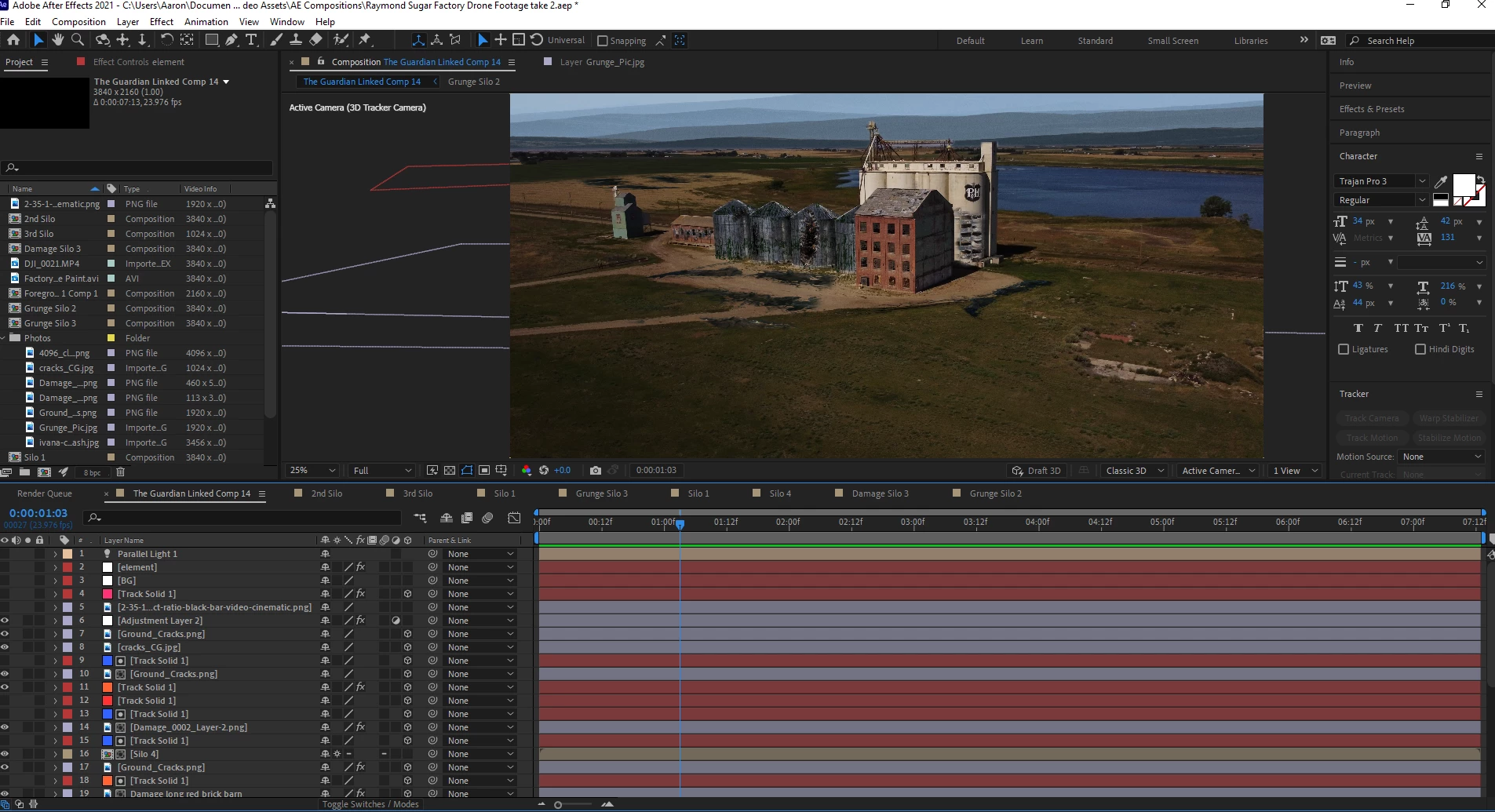Toggle the Draft 3D button
This screenshot has width=1495, height=812.
(x=1036, y=471)
